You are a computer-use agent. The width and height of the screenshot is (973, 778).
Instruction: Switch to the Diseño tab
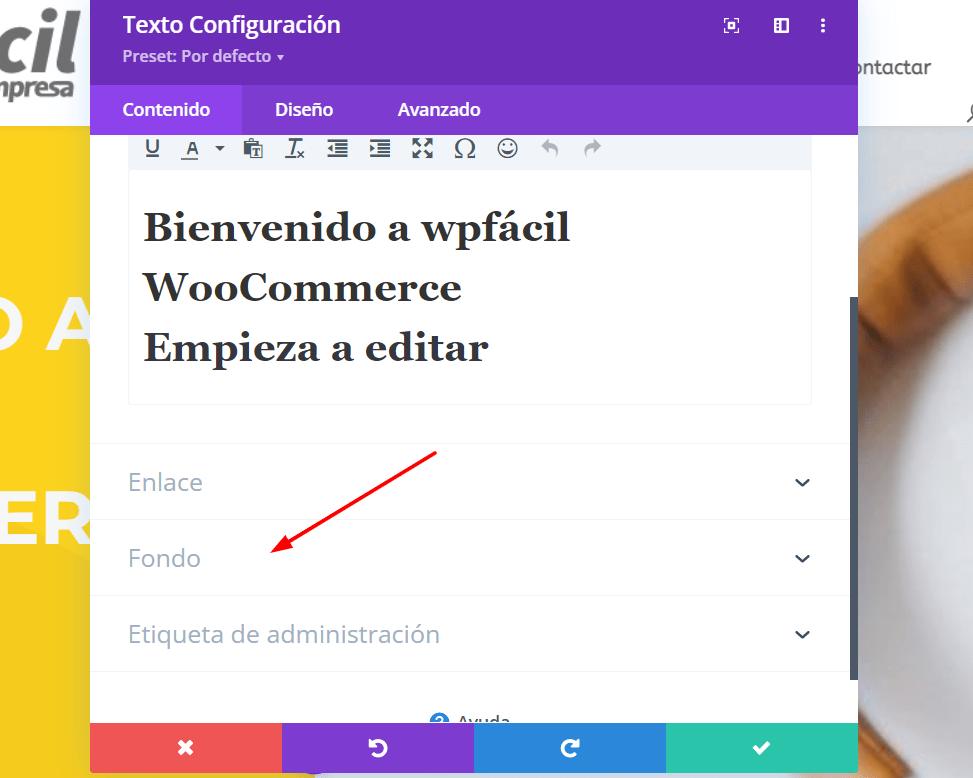(304, 110)
